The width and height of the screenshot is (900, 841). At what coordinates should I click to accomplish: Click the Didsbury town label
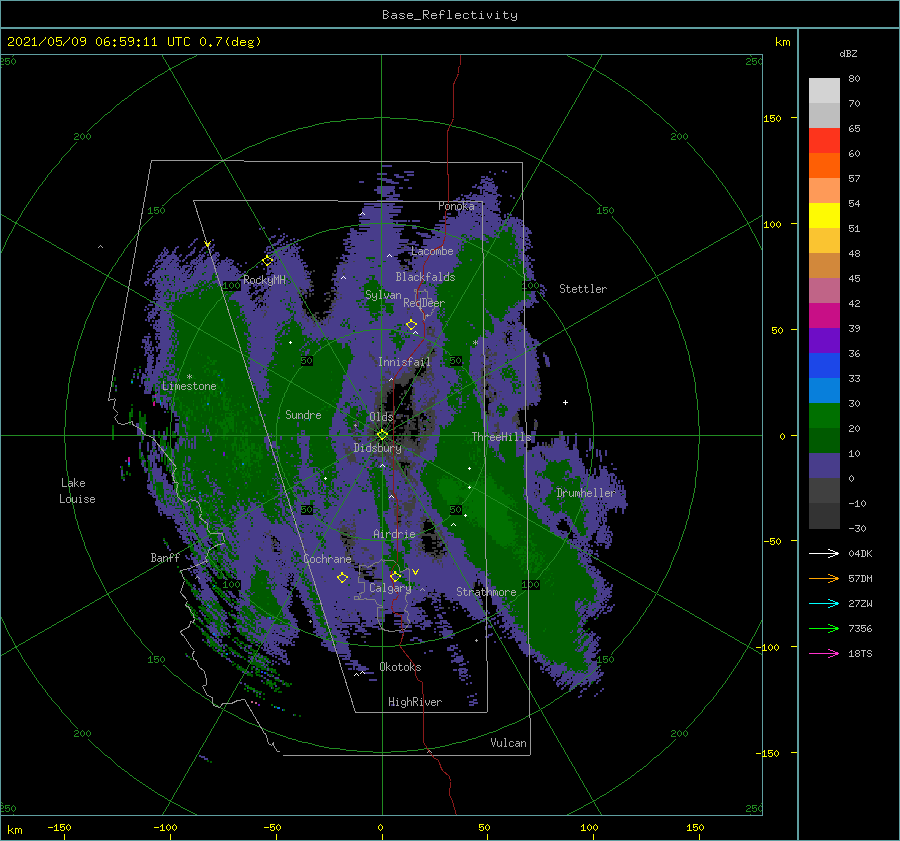[378, 448]
